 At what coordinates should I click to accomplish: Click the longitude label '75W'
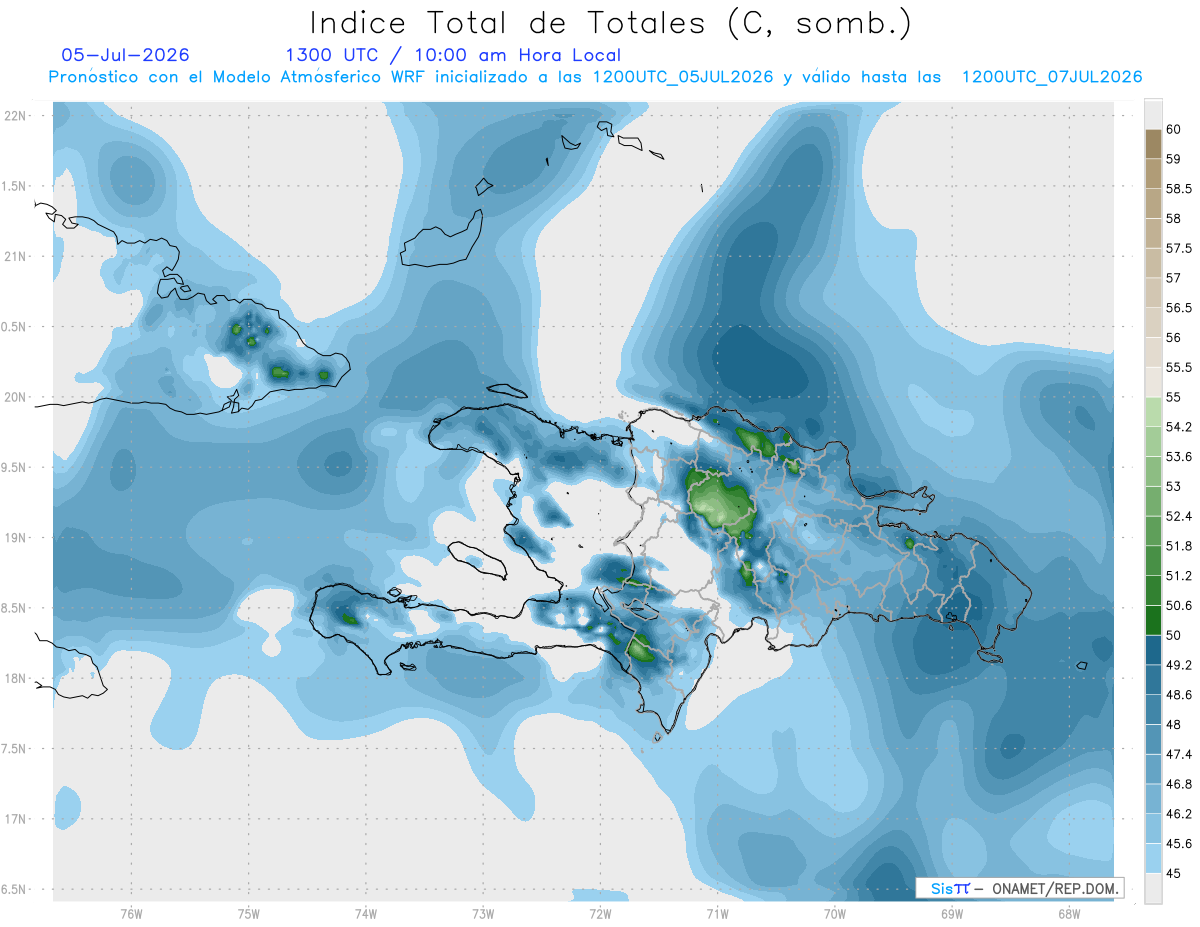(x=249, y=913)
